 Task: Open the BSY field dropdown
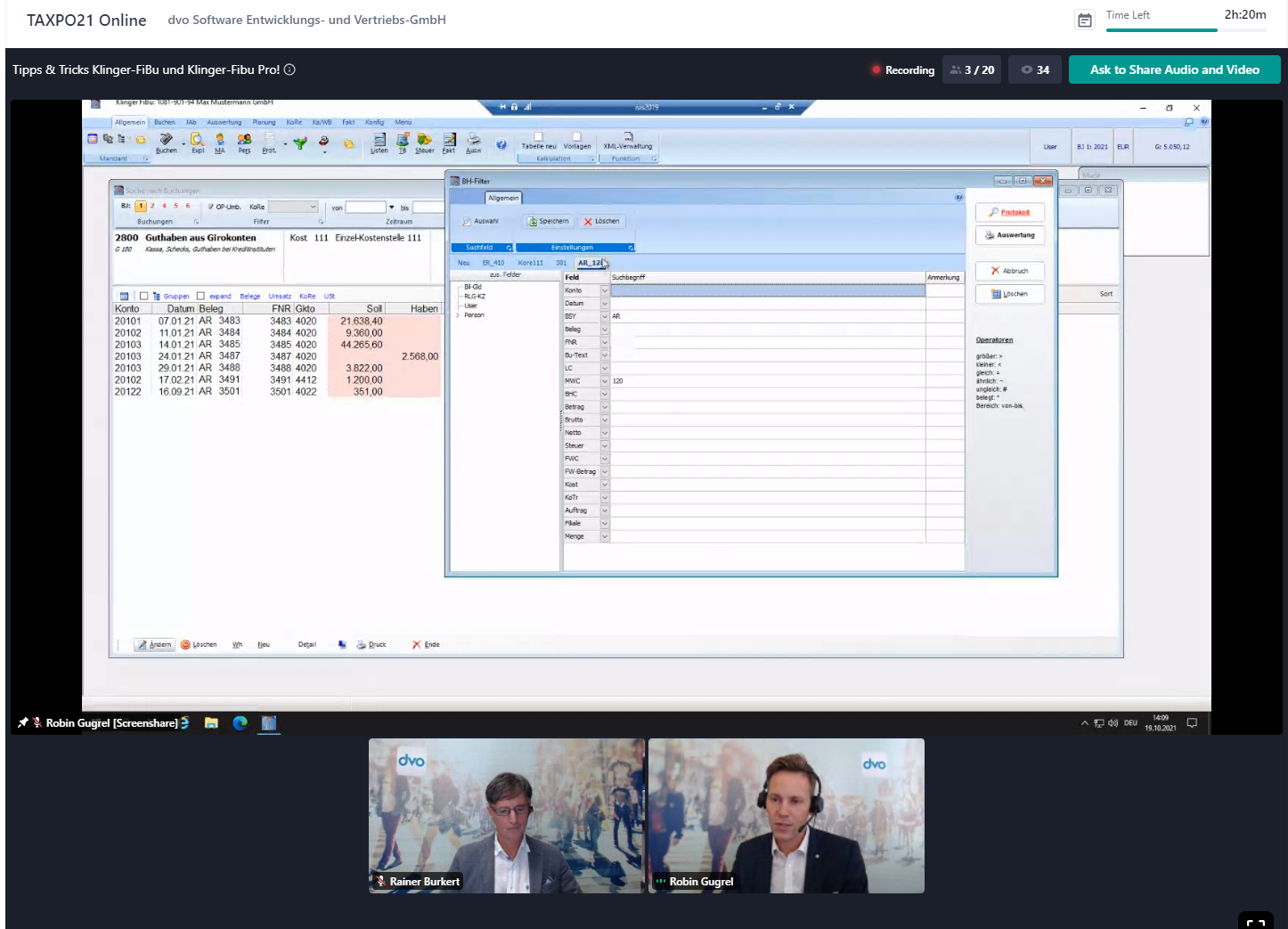(x=604, y=316)
